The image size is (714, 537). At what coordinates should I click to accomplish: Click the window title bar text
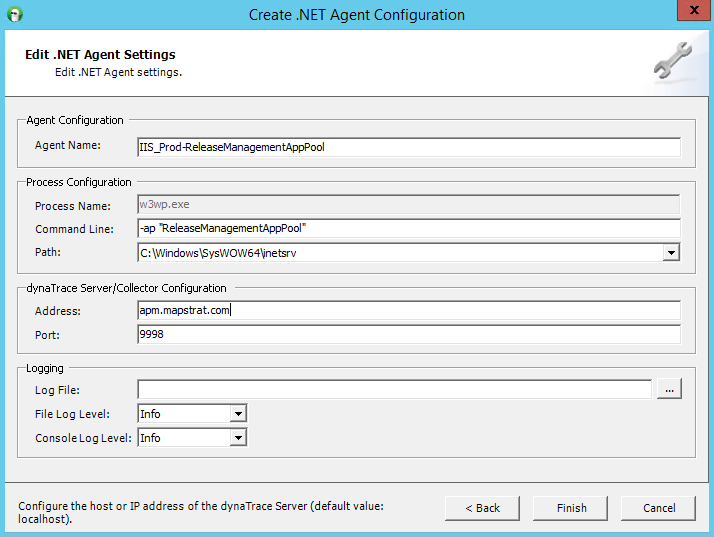point(356,15)
